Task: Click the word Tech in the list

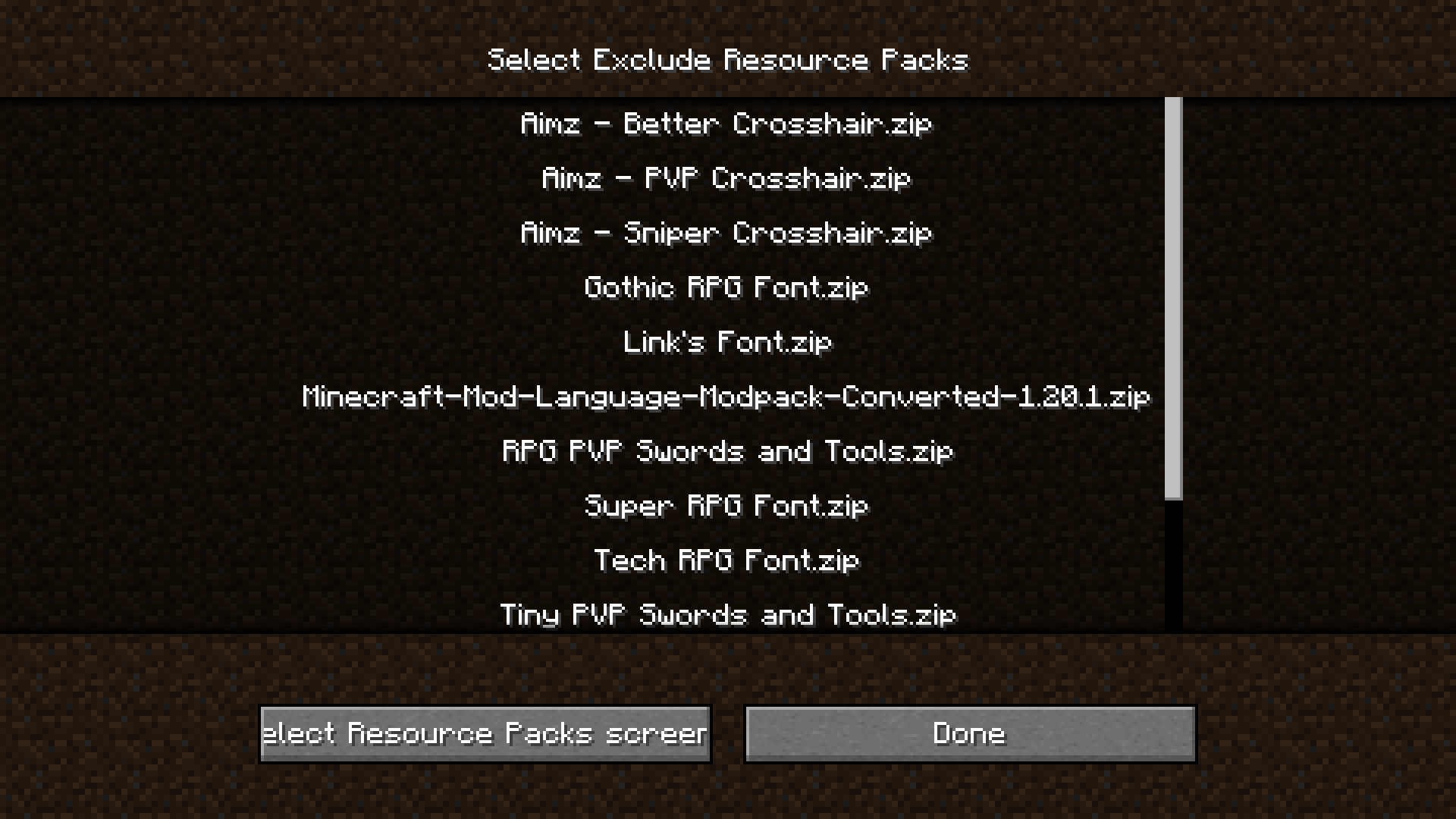Action: point(629,560)
